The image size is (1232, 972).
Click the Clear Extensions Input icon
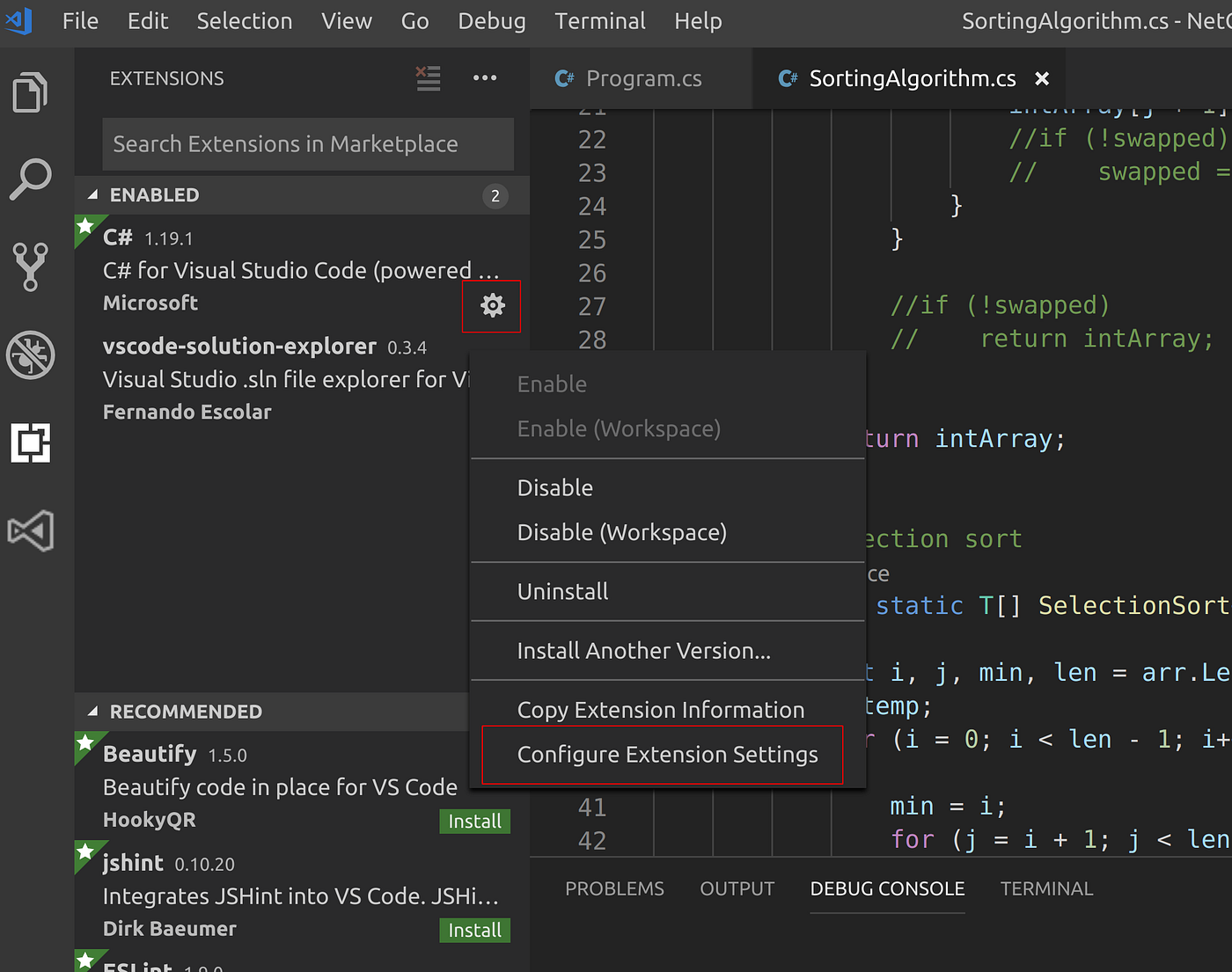pyautogui.click(x=428, y=78)
